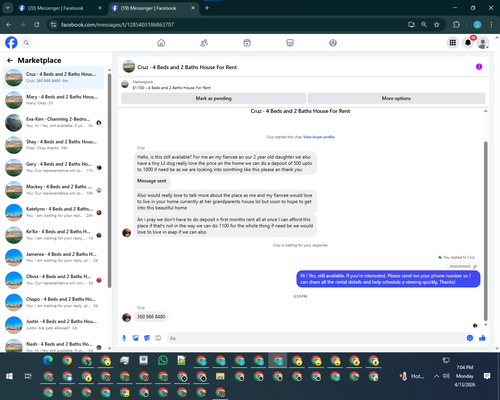Screen dimensions: 500x400
Task: Click the conversation scrollbar
Action: point(486,230)
